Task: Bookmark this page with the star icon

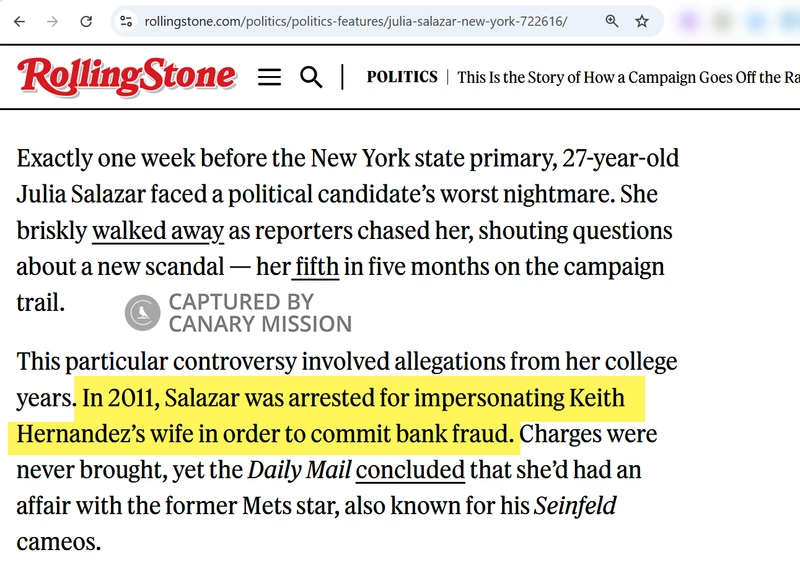Action: click(642, 21)
